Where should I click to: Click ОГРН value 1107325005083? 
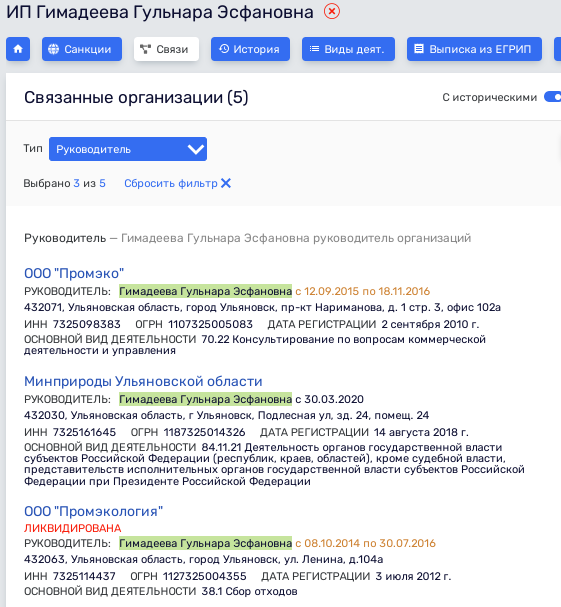pos(210,324)
